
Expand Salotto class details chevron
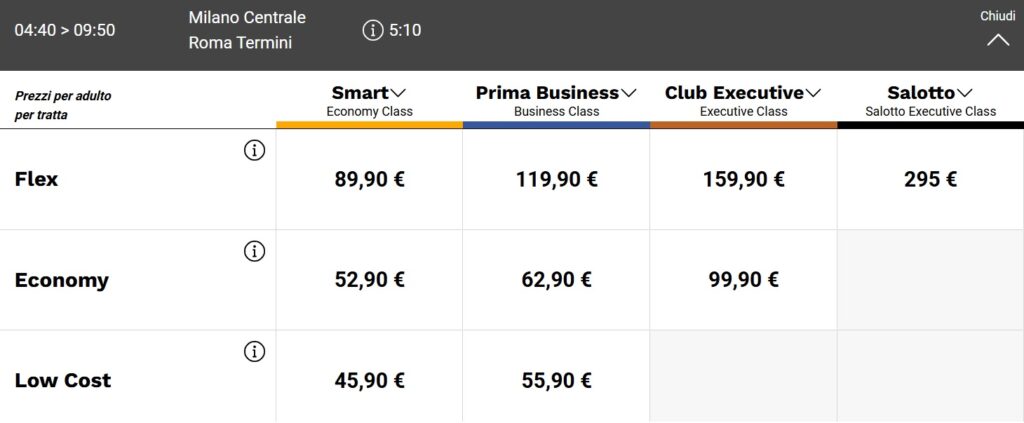[x=965, y=93]
